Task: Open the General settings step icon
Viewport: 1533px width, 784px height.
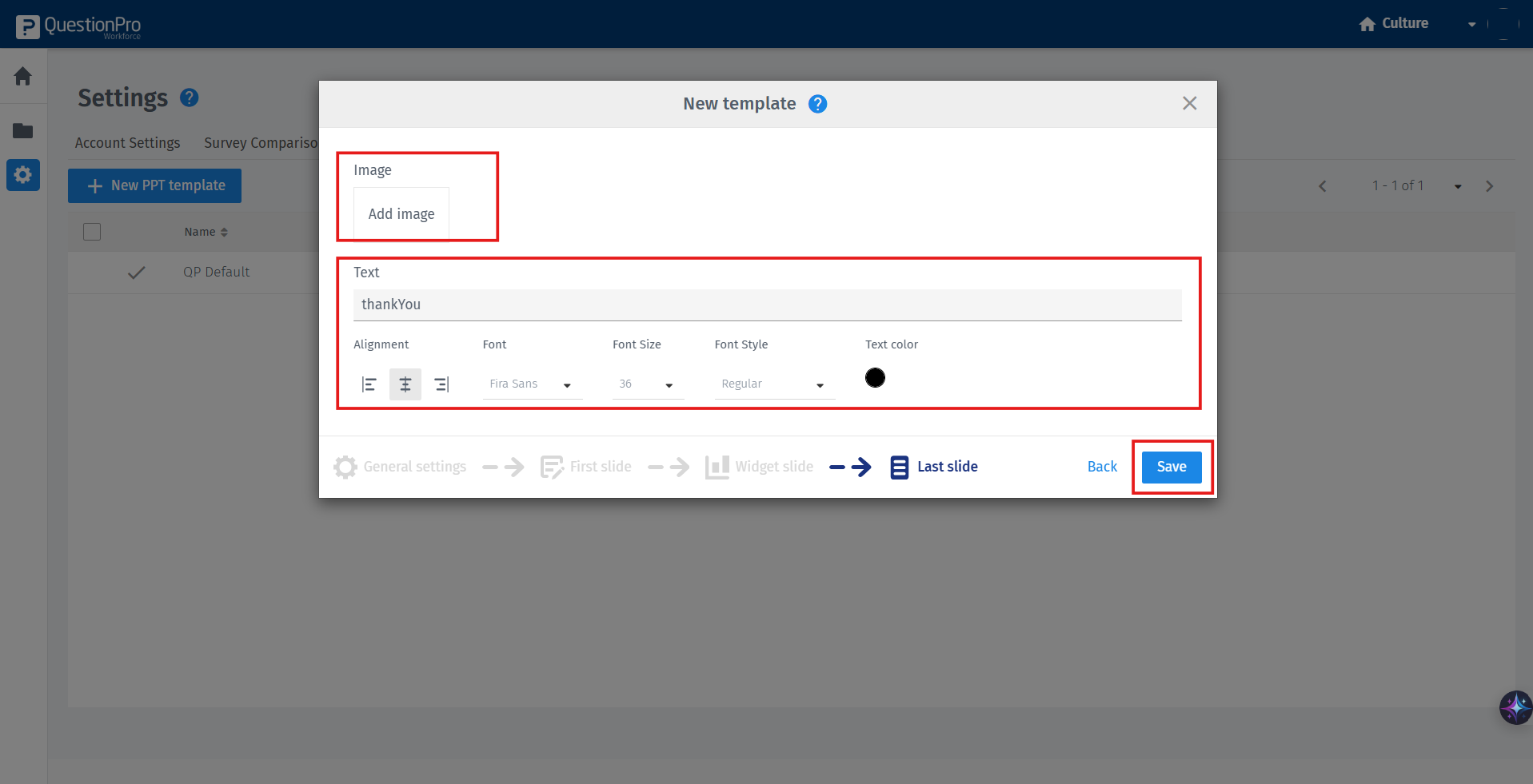Action: [345, 467]
